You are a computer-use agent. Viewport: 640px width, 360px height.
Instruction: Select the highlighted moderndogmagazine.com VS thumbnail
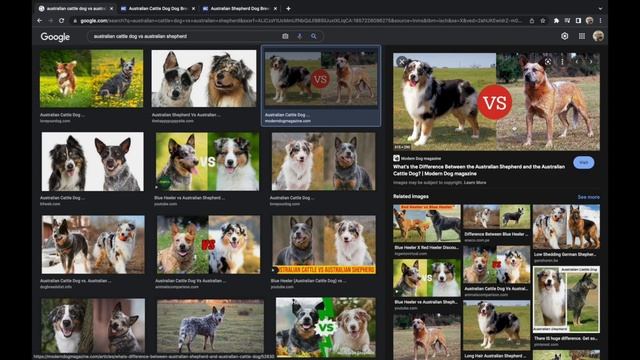click(x=321, y=78)
